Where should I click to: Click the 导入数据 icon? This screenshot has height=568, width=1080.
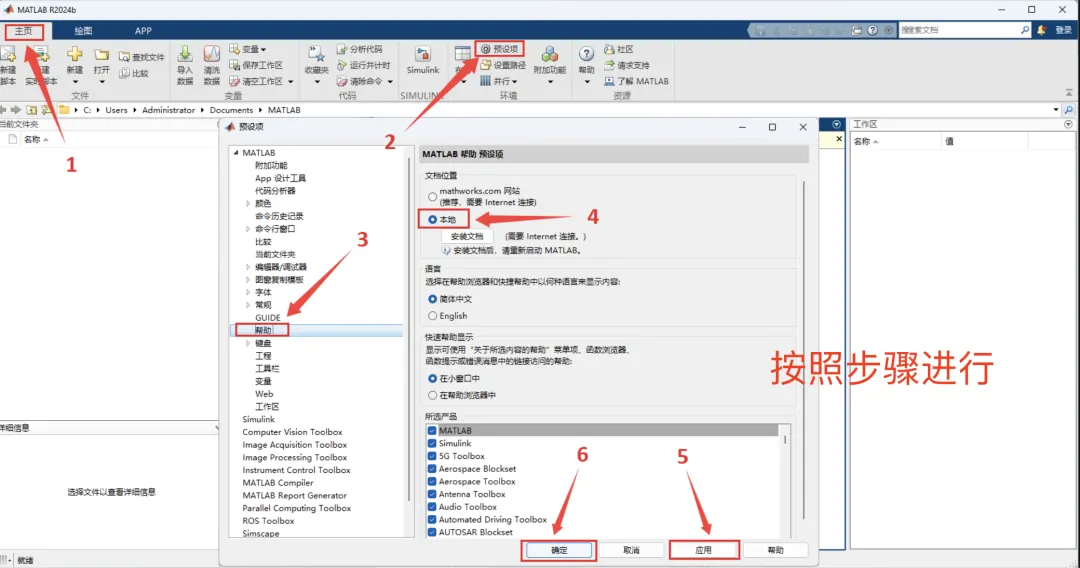pos(185,54)
